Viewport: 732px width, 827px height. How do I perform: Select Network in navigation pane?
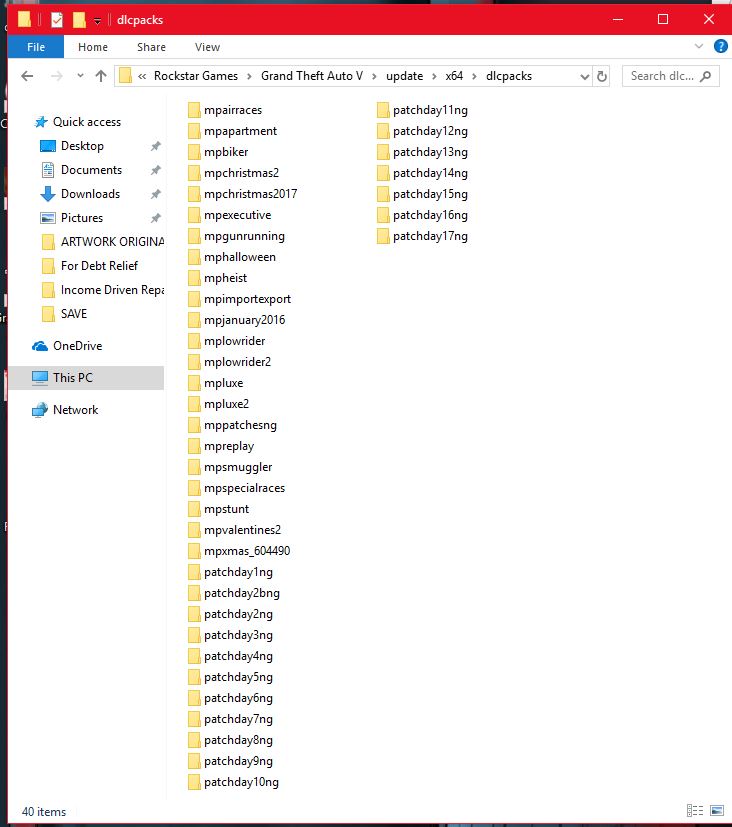75,410
